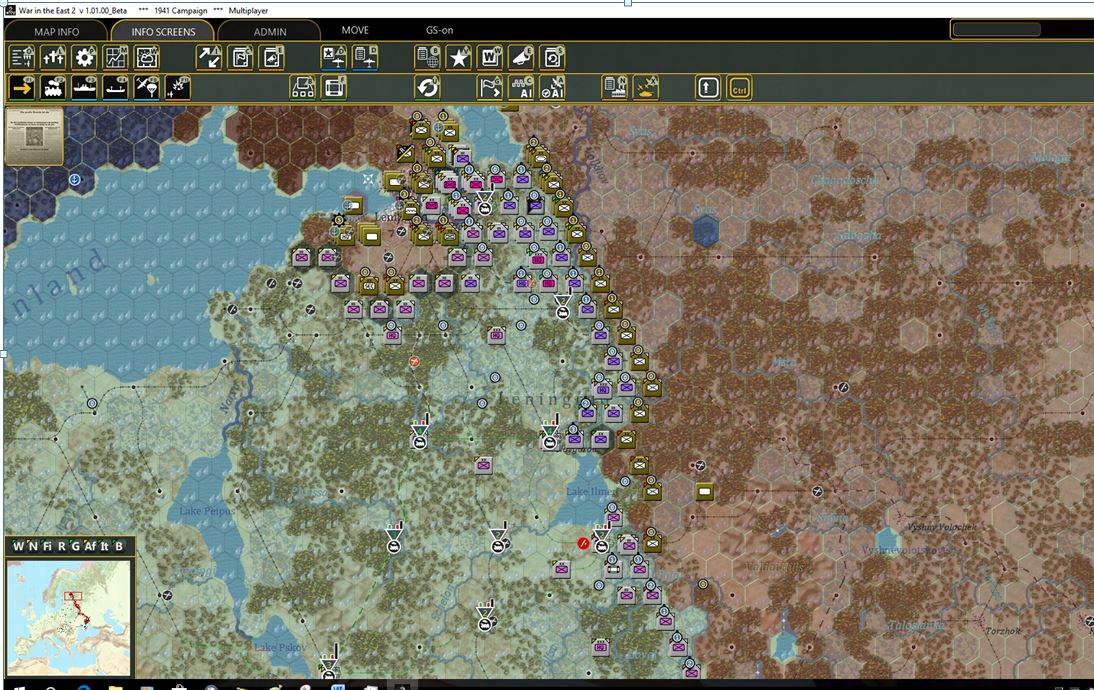Toggle the W nation filter on minimap
This screenshot has width=1094, height=690.
[x=18, y=546]
